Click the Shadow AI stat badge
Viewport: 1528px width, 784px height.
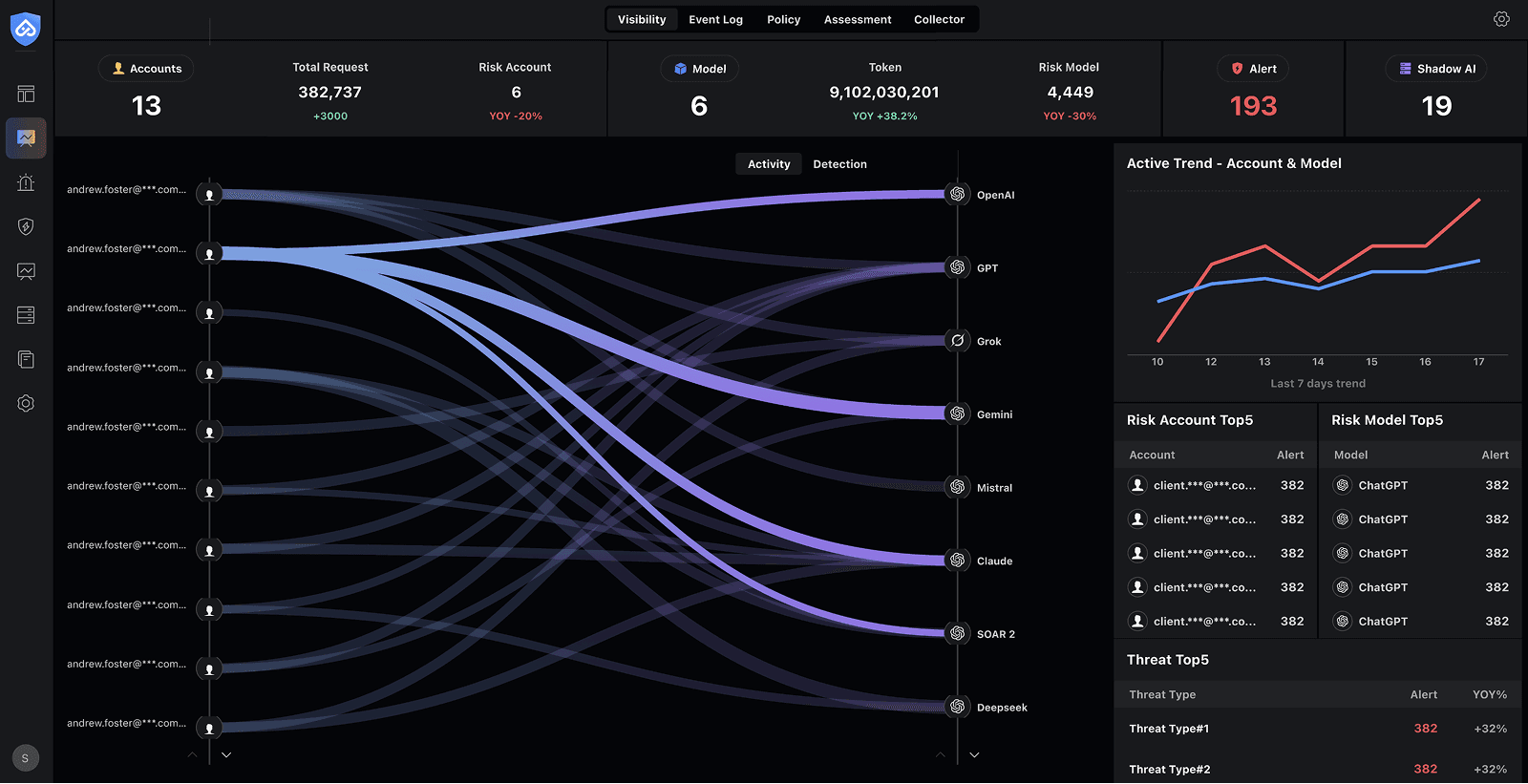pos(1436,69)
